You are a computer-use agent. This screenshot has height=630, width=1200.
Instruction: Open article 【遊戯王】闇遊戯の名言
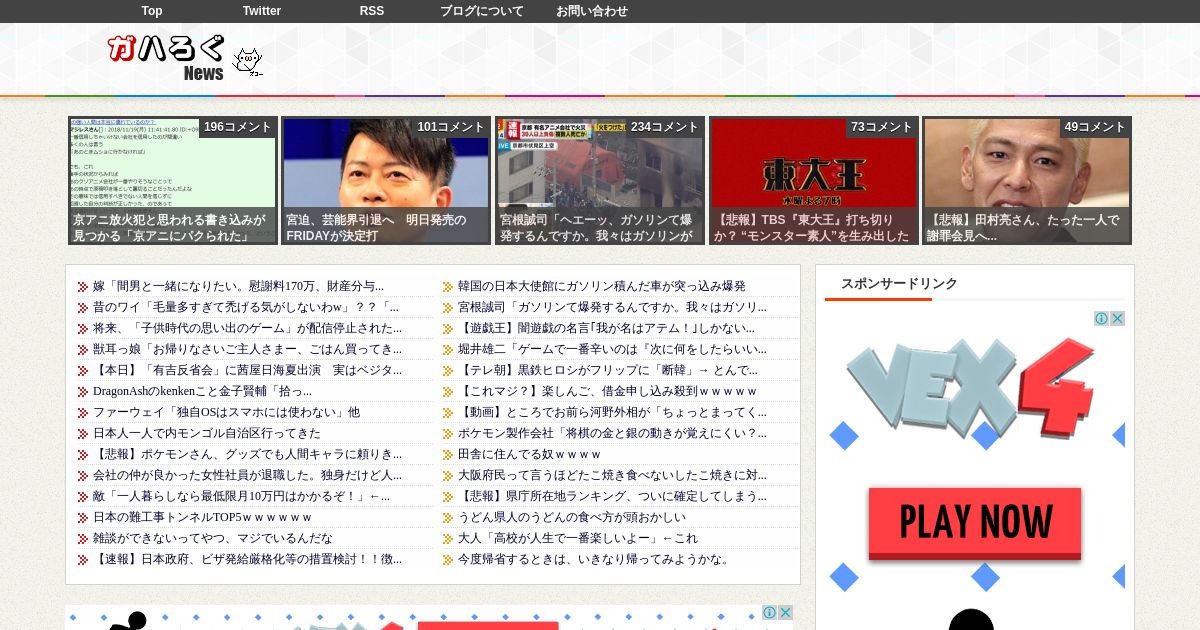coord(606,328)
